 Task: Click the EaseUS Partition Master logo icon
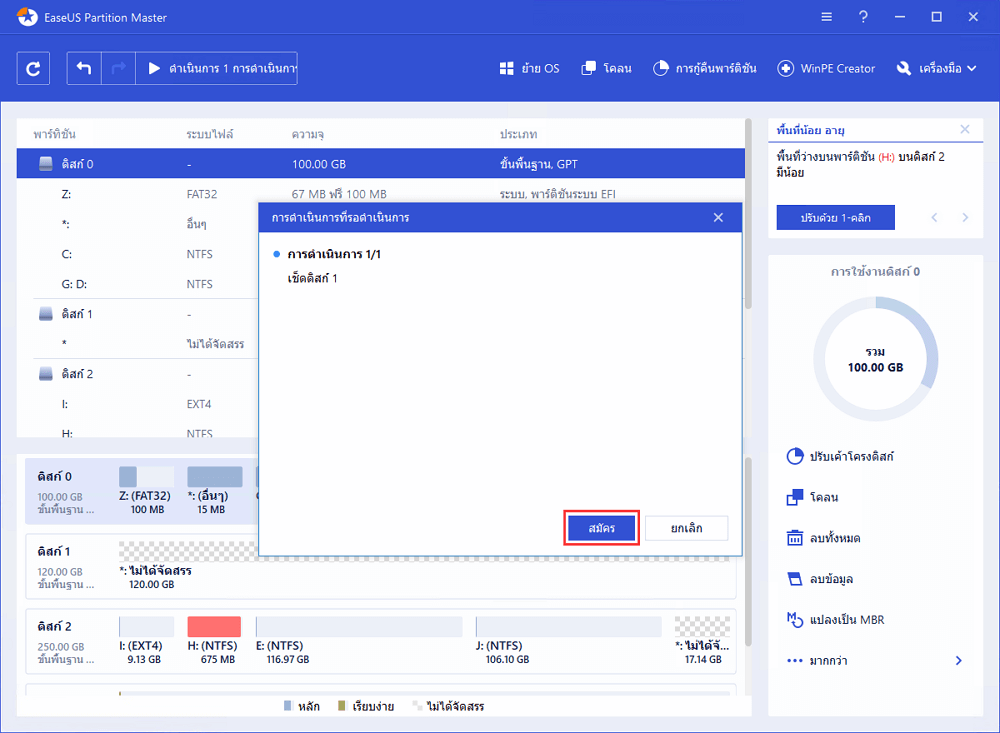[x=27, y=17]
